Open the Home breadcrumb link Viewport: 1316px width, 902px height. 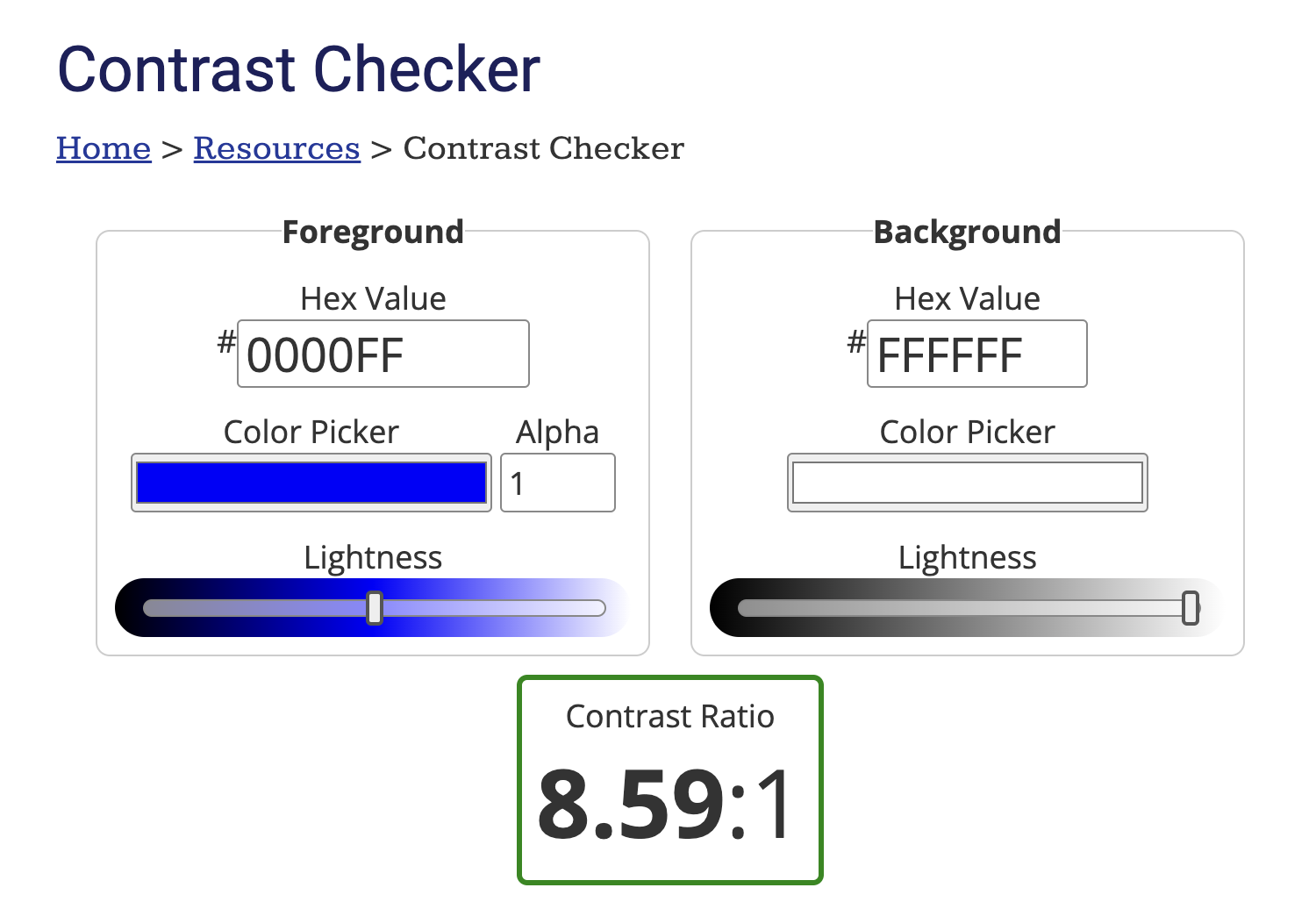(x=104, y=148)
